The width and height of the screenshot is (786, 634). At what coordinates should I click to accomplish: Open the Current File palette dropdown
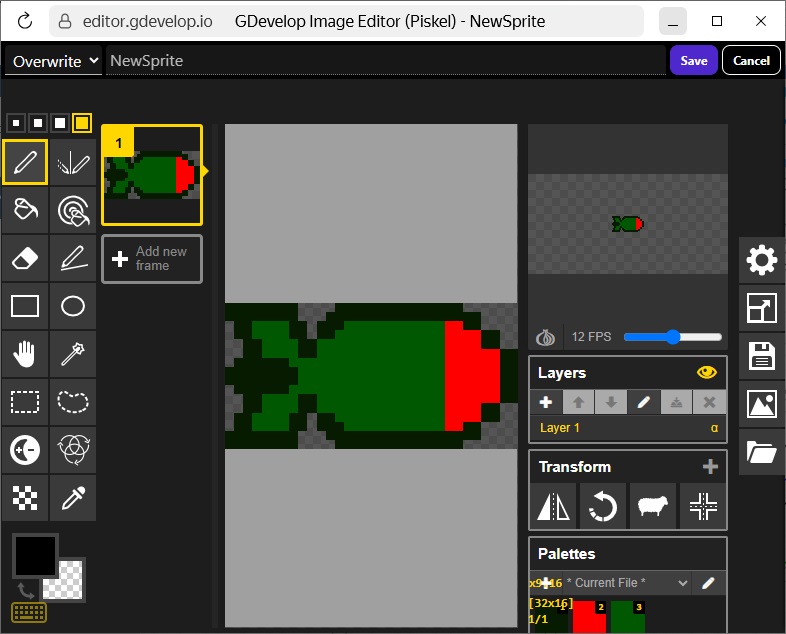(626, 583)
